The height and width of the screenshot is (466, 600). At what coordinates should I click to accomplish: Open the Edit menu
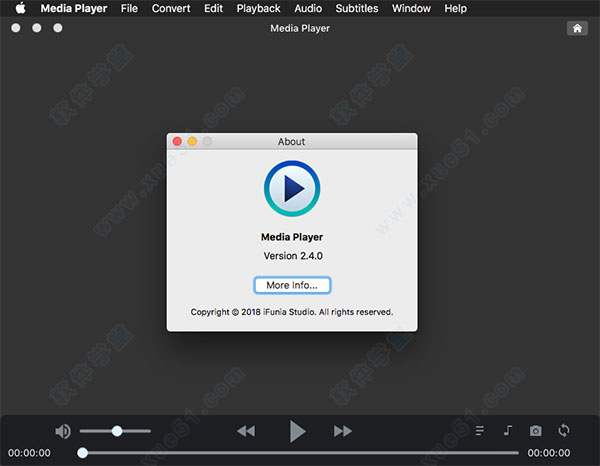214,8
